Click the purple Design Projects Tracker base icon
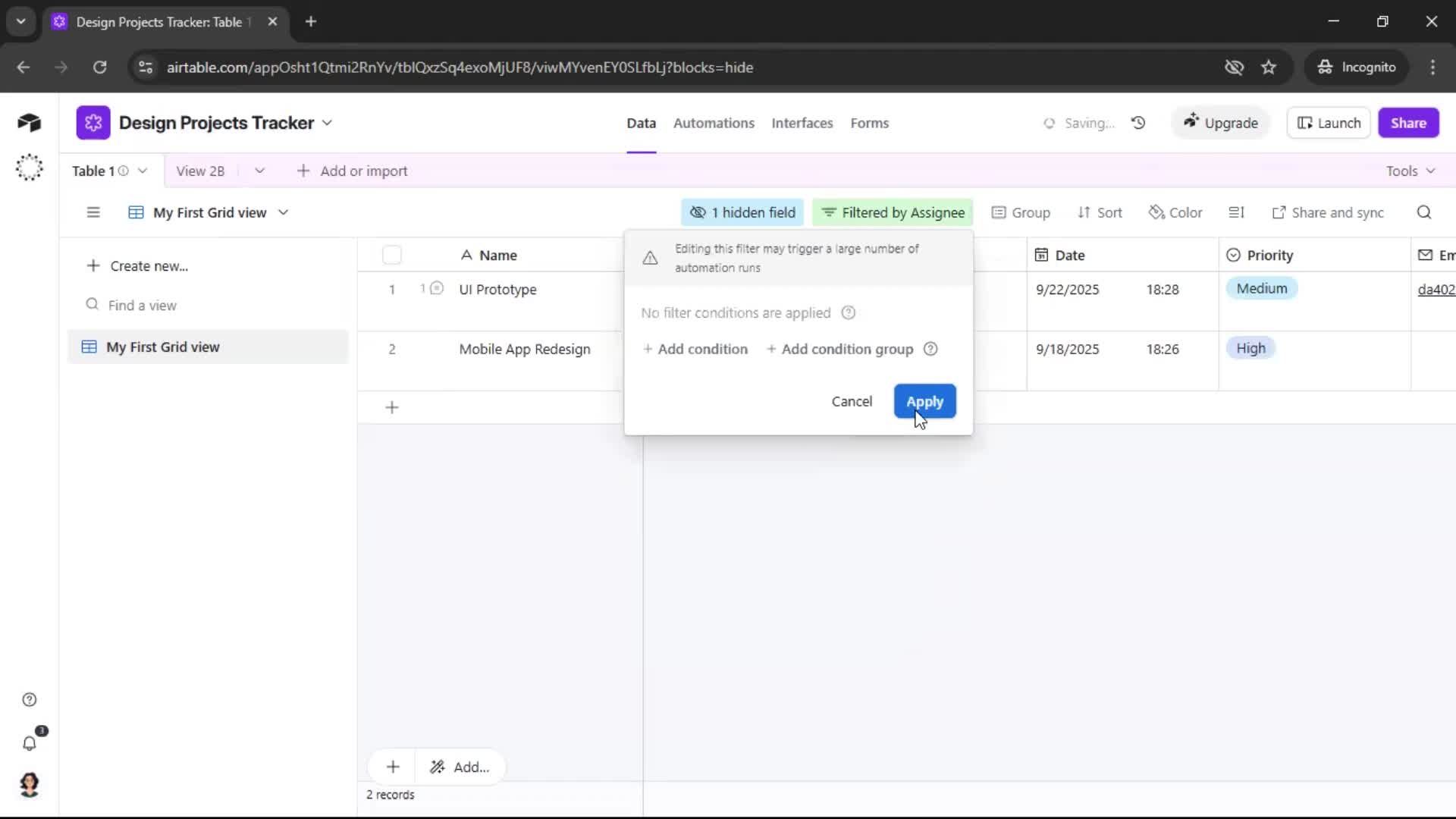Image resolution: width=1456 pixels, height=819 pixels. pos(93,123)
